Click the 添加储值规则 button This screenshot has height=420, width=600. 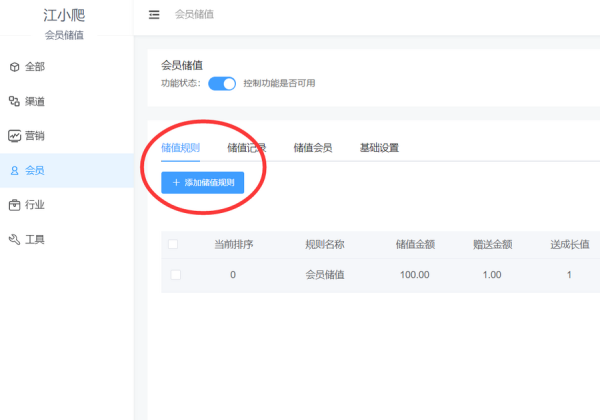click(202, 182)
